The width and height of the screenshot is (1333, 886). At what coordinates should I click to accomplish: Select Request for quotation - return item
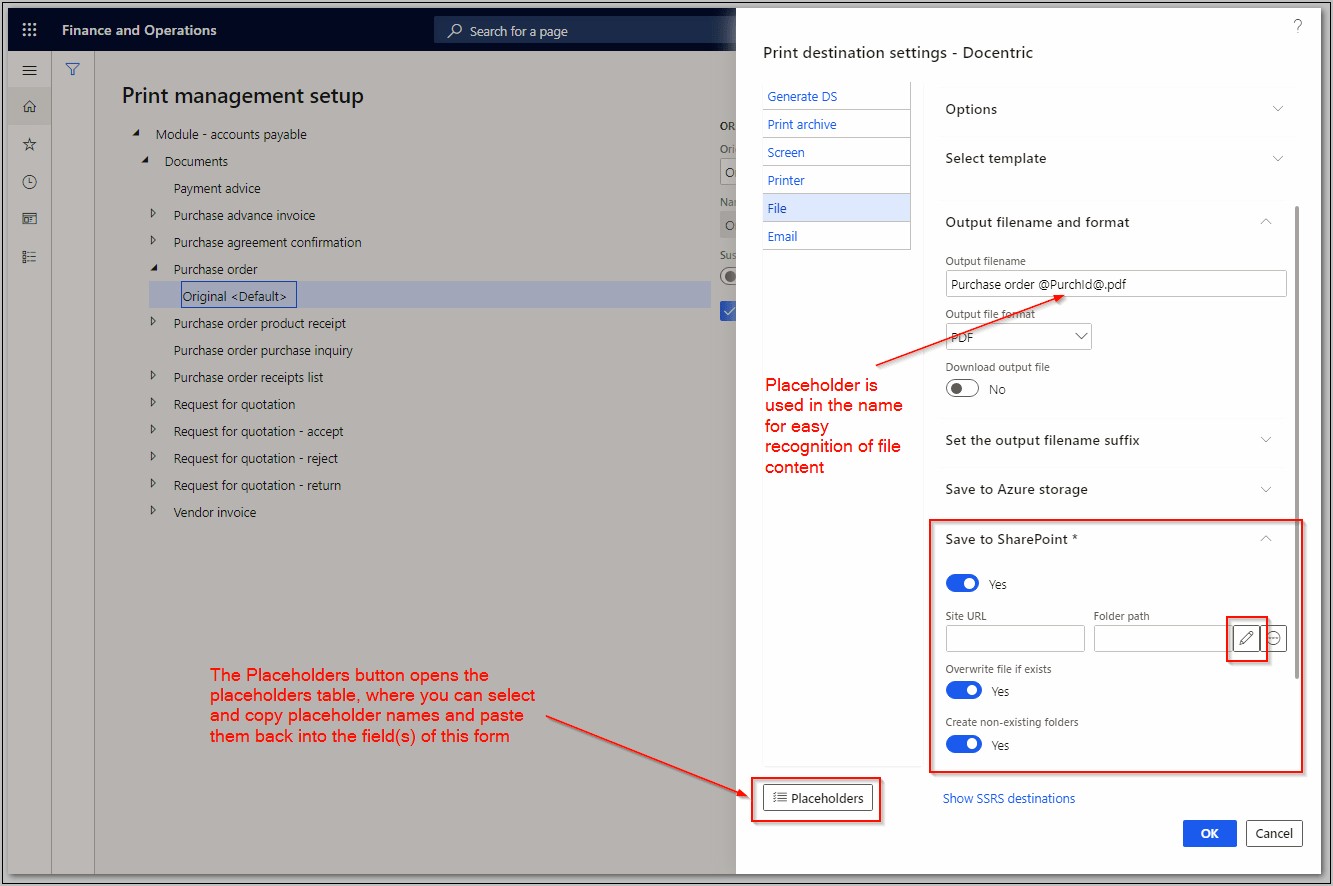(257, 485)
